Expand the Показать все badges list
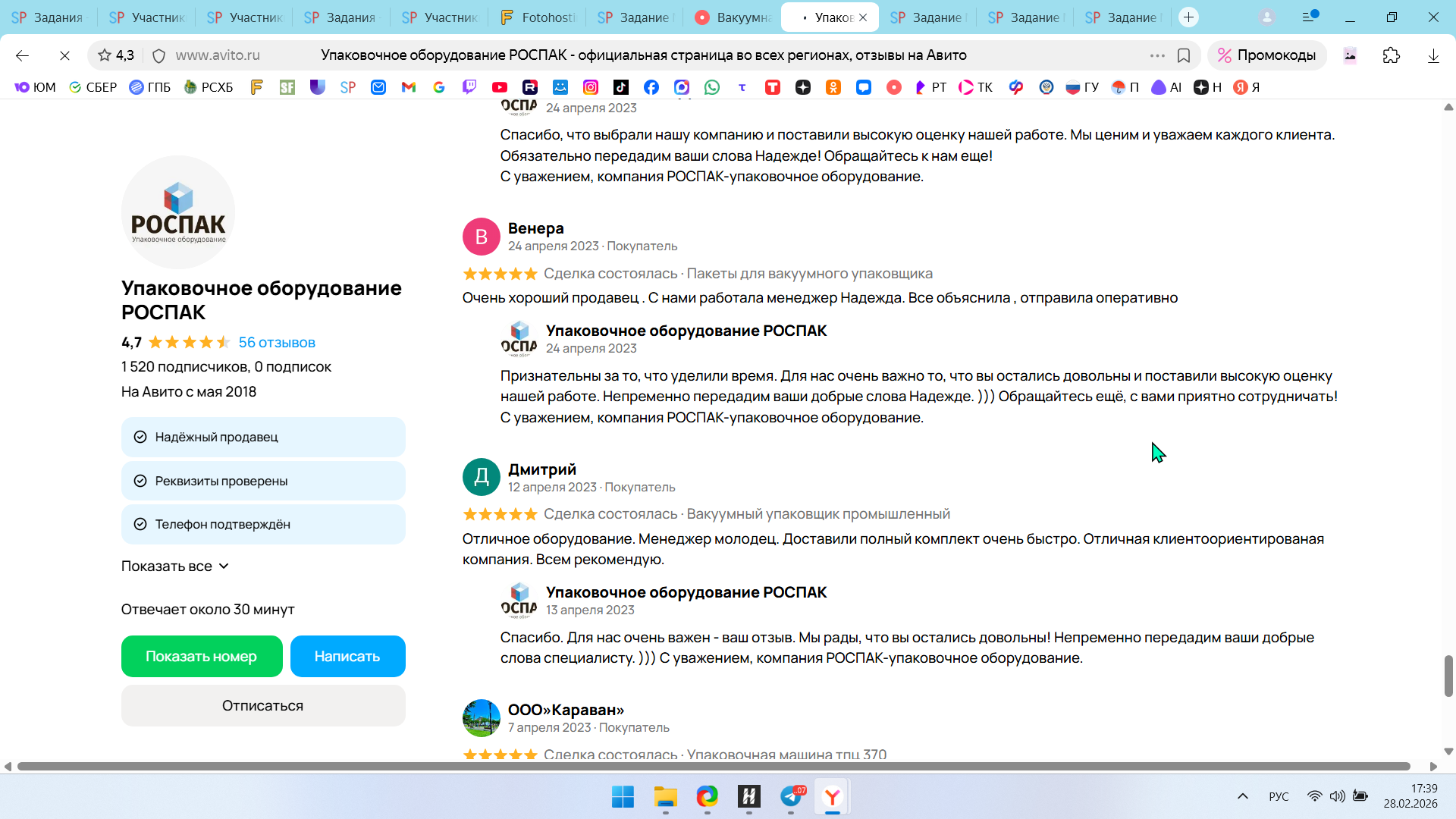The width and height of the screenshot is (1456, 819). pyautogui.click(x=175, y=566)
